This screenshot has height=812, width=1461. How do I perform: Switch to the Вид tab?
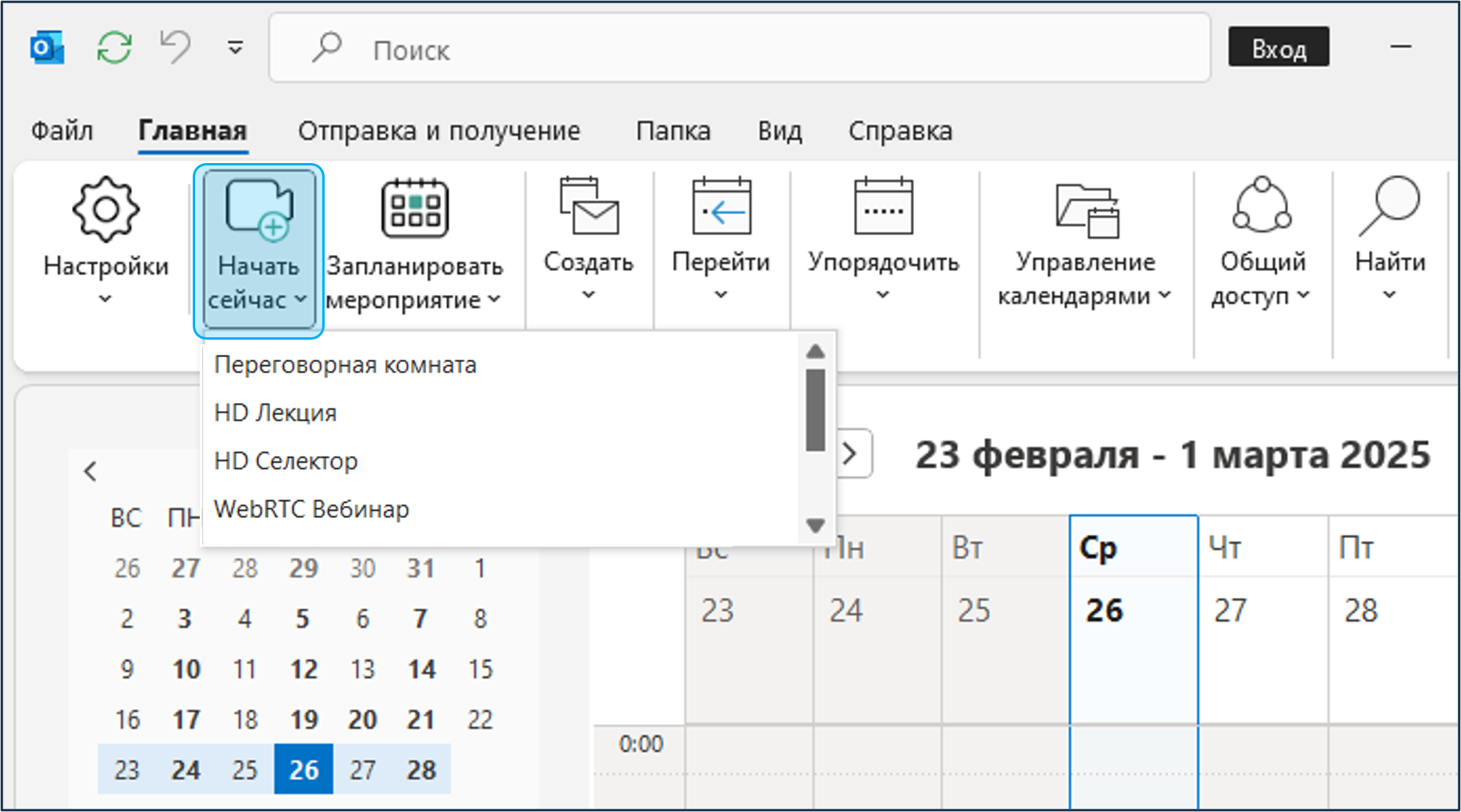[x=780, y=131]
